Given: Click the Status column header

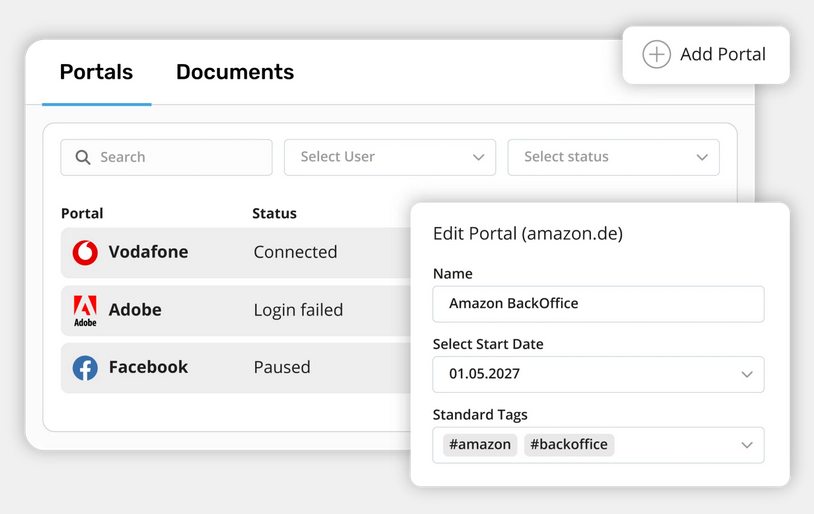Looking at the screenshot, I should click(274, 213).
